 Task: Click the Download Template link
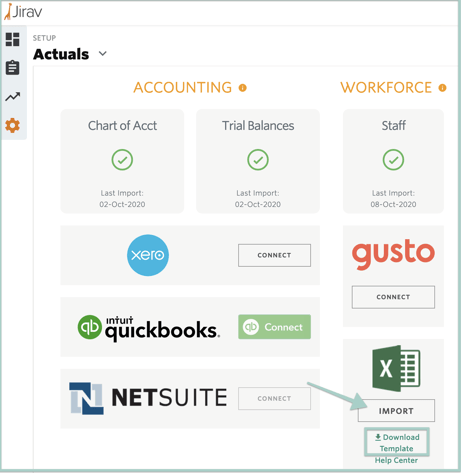tap(397, 442)
